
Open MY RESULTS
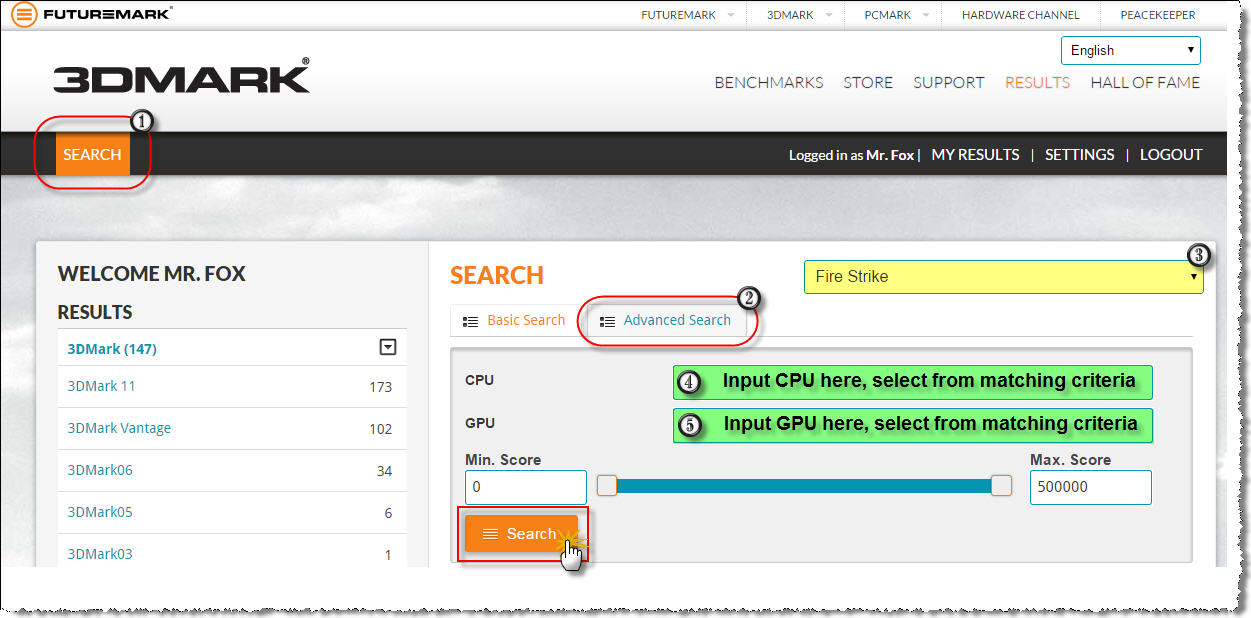(x=975, y=155)
